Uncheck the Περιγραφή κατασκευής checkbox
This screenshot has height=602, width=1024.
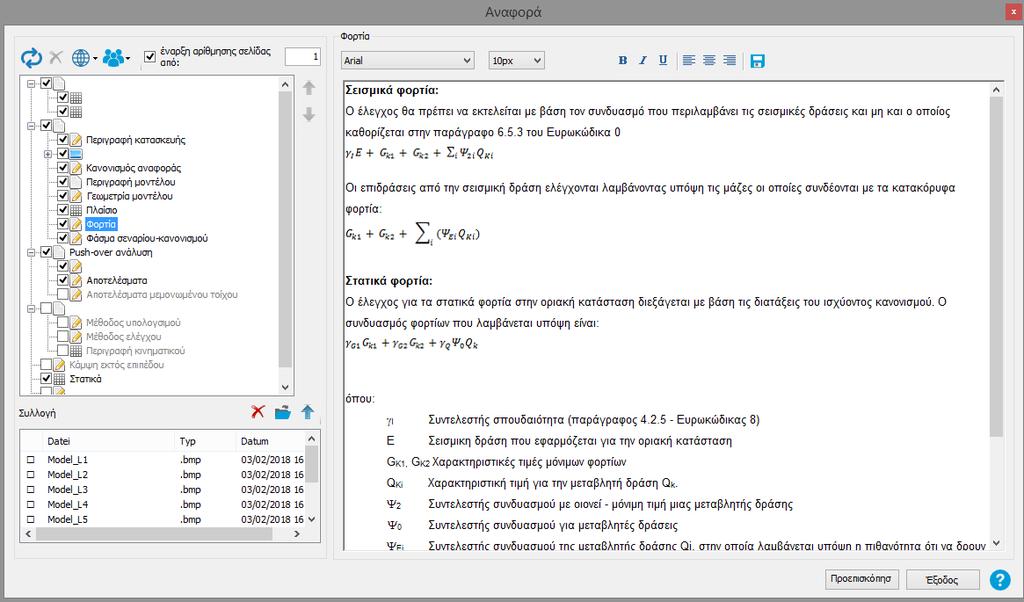tap(63, 140)
